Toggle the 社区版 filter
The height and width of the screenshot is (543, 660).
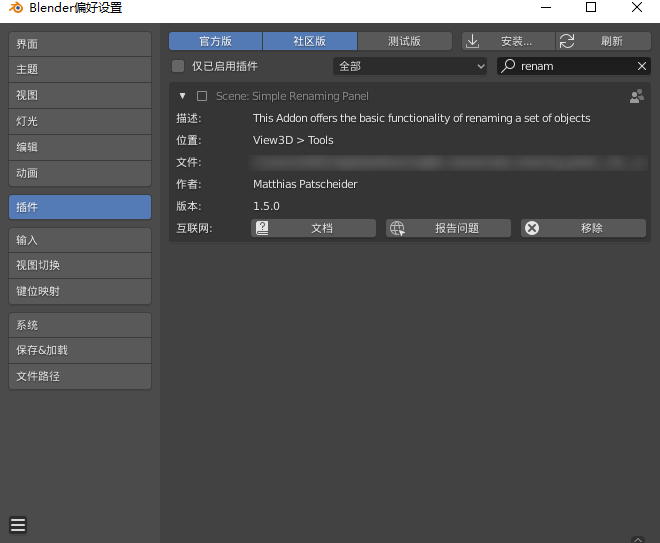pyautogui.click(x=310, y=41)
